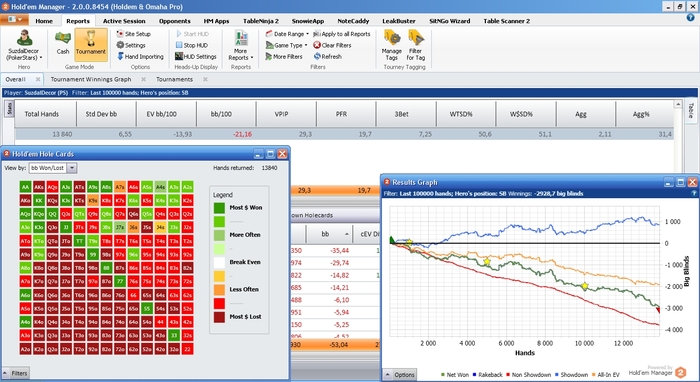700x382 pixels.
Task: Sort by bb column in holecards table
Action: coord(329,234)
